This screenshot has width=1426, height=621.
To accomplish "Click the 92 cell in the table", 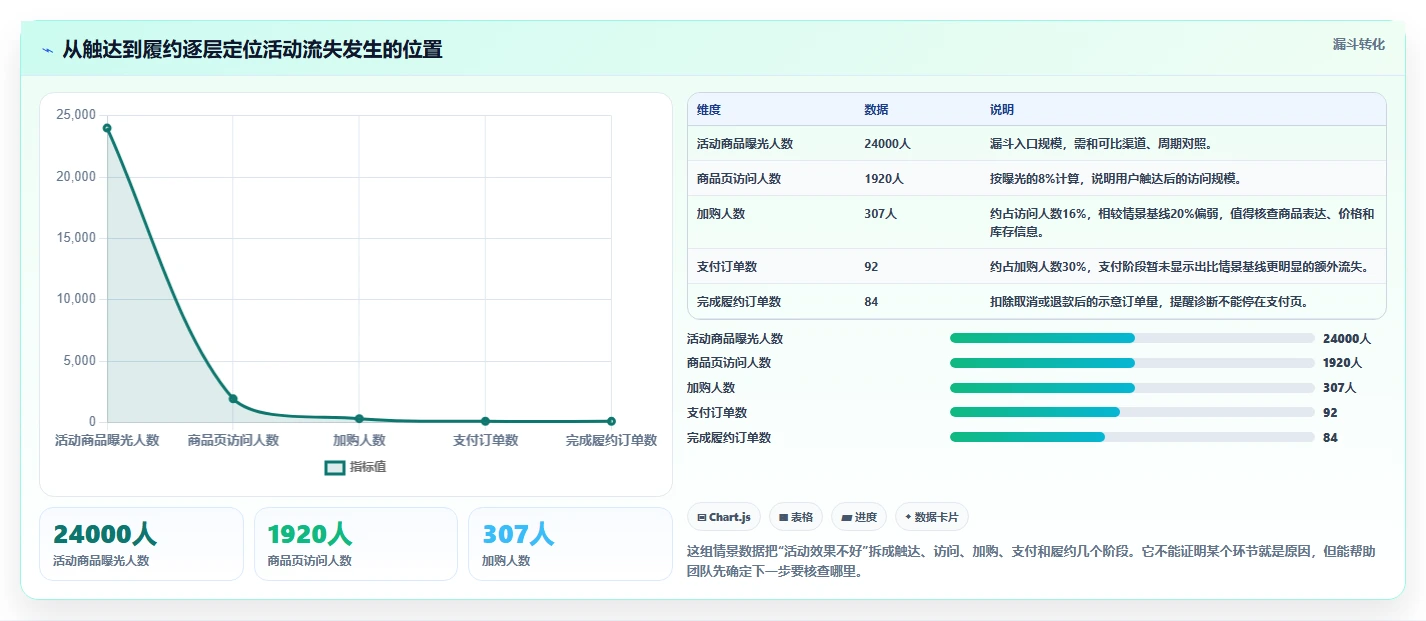I will coord(871,267).
